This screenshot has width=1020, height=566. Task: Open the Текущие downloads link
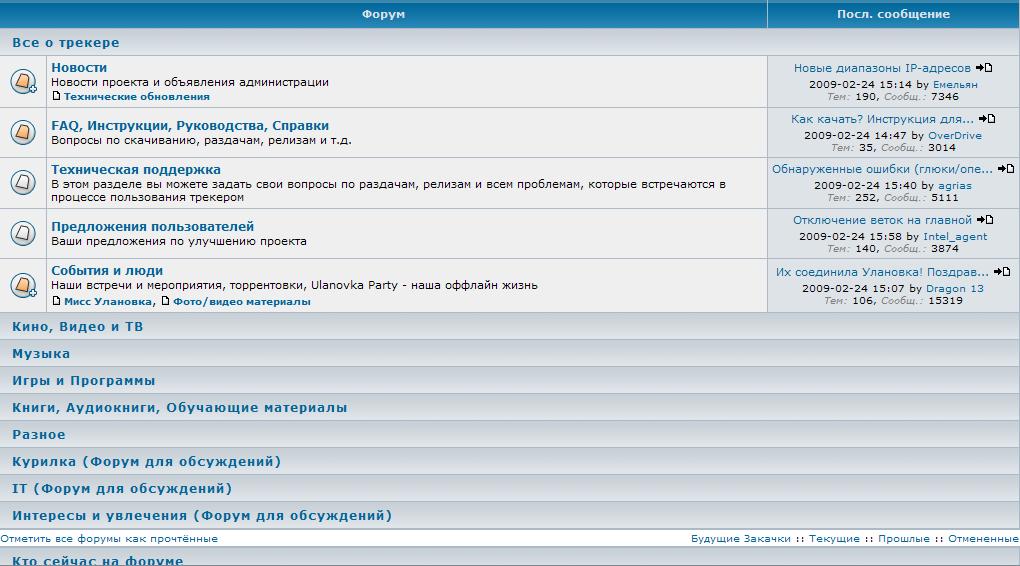pos(834,539)
